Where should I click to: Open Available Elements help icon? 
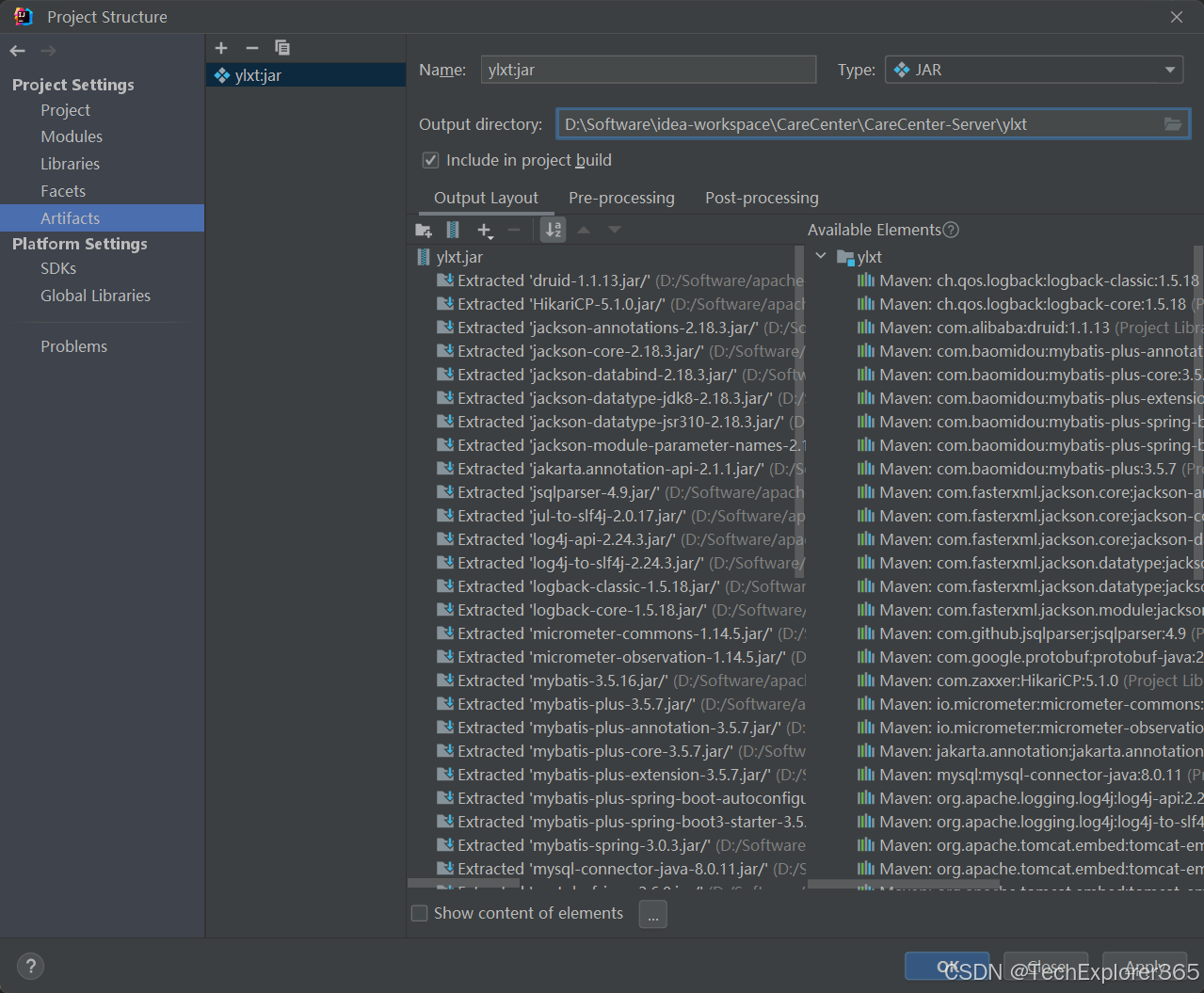(951, 230)
